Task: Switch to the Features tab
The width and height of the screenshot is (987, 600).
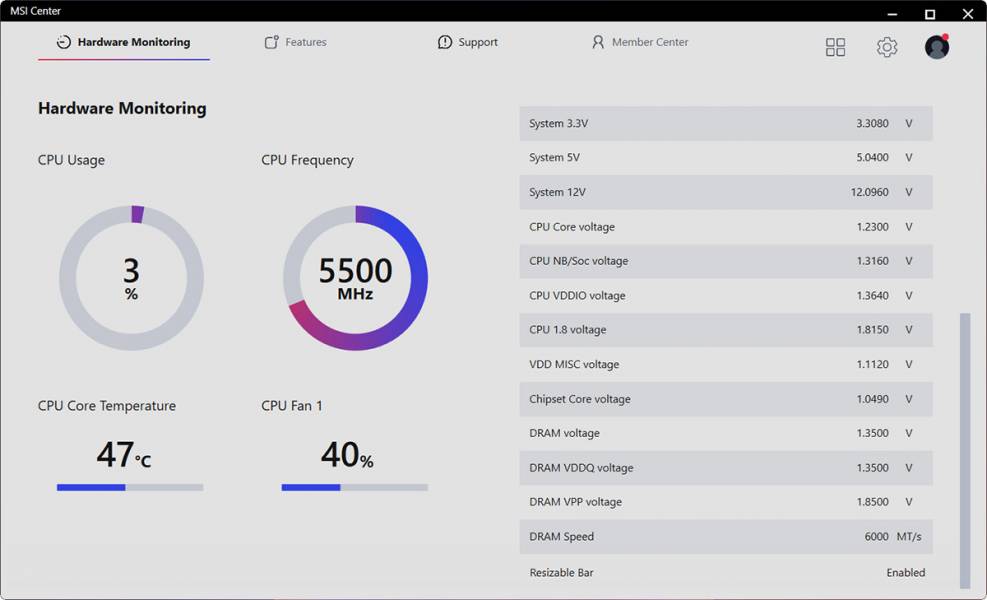Action: click(x=305, y=42)
